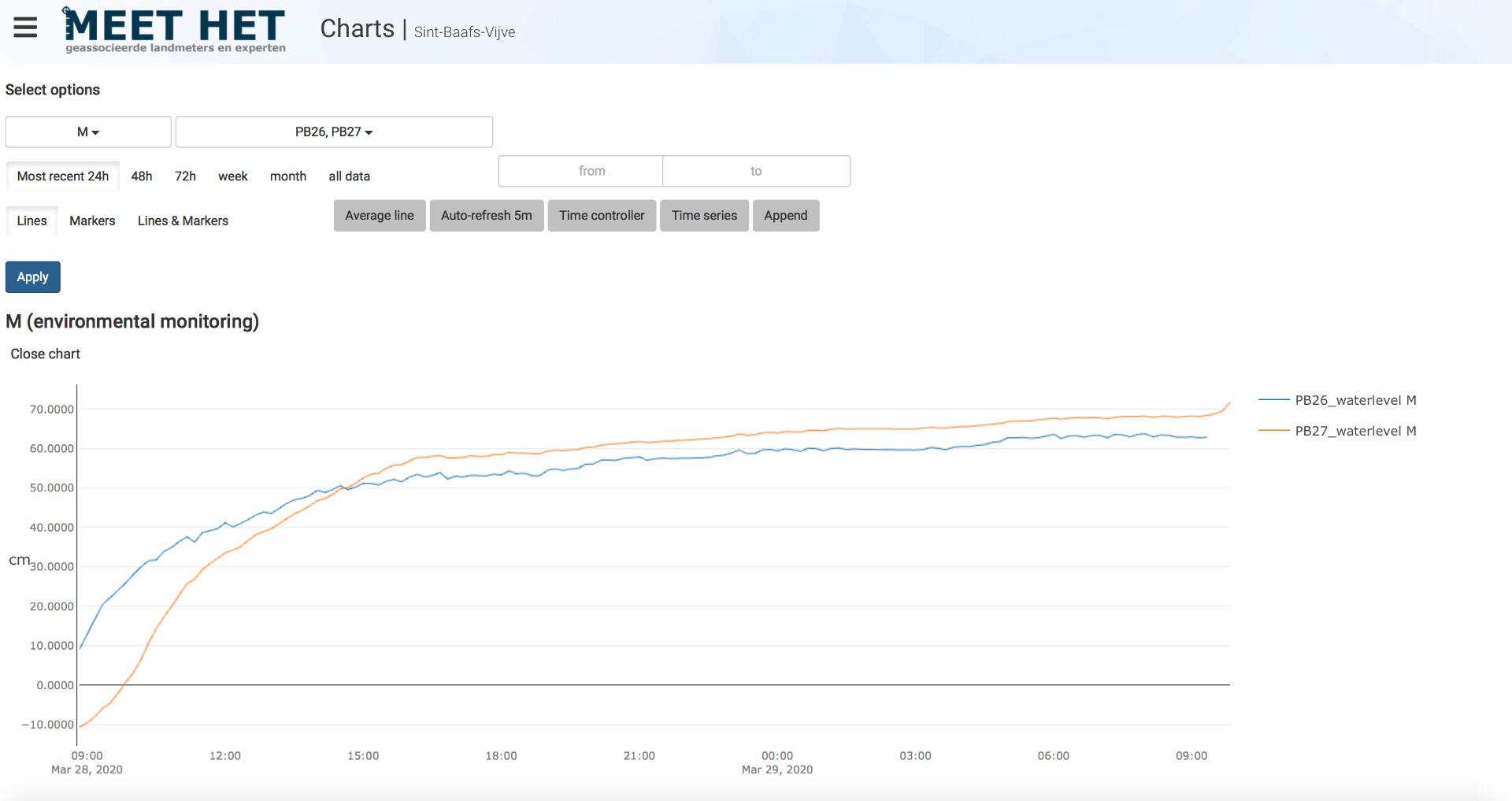This screenshot has height=801, width=1512.
Task: Select the week time range
Action: [x=232, y=176]
